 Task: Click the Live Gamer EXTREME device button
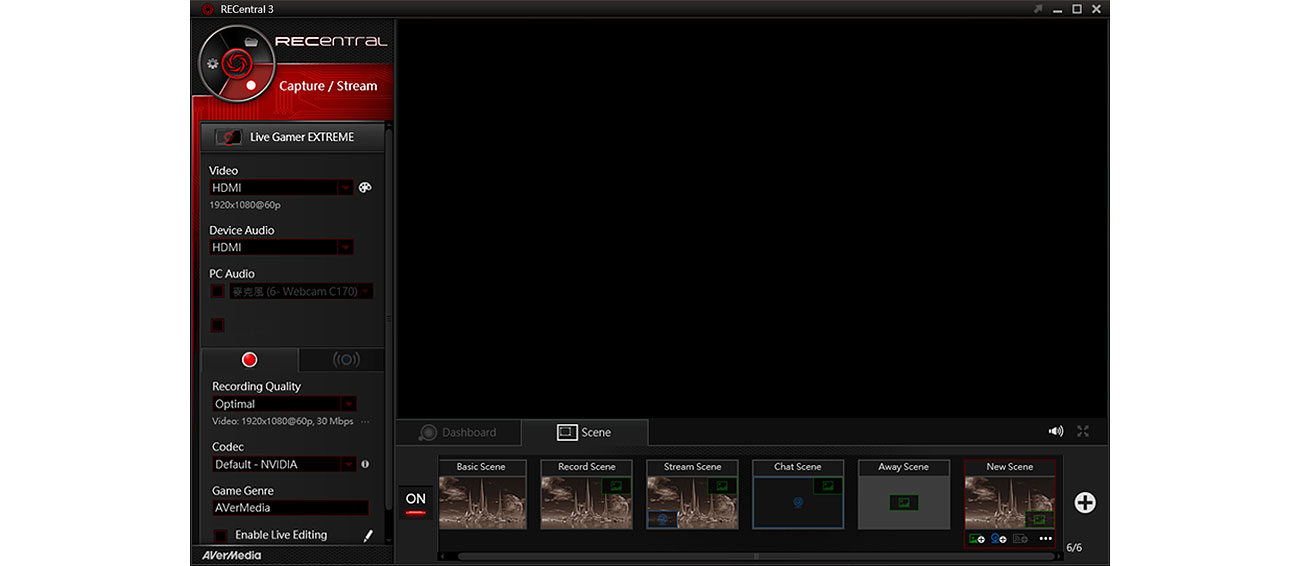291,137
